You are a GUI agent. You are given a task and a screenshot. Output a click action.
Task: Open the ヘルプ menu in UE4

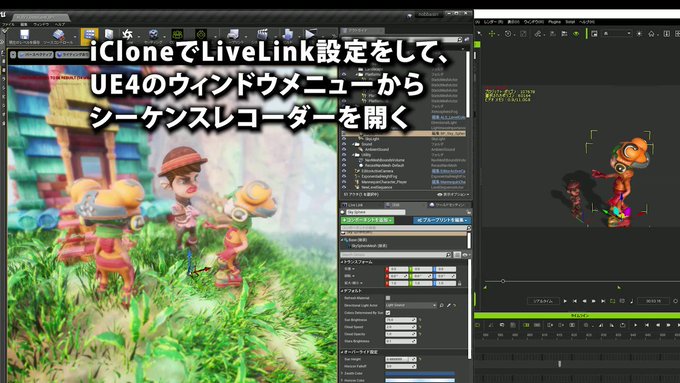(x=60, y=24)
